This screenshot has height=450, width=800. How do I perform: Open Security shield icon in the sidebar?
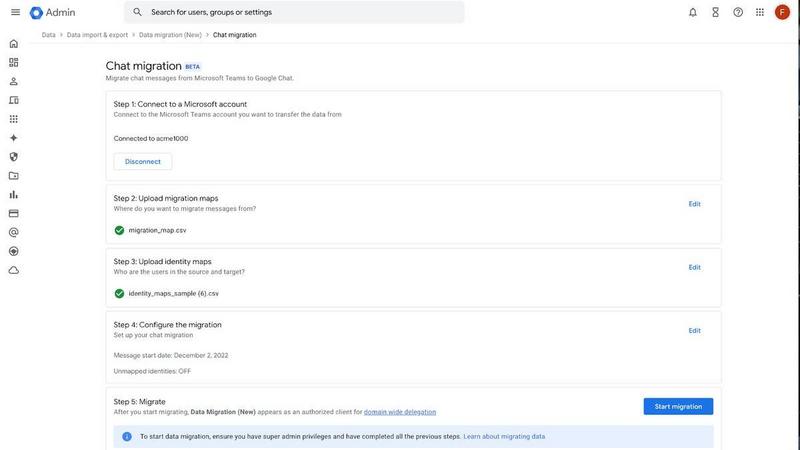(14, 157)
